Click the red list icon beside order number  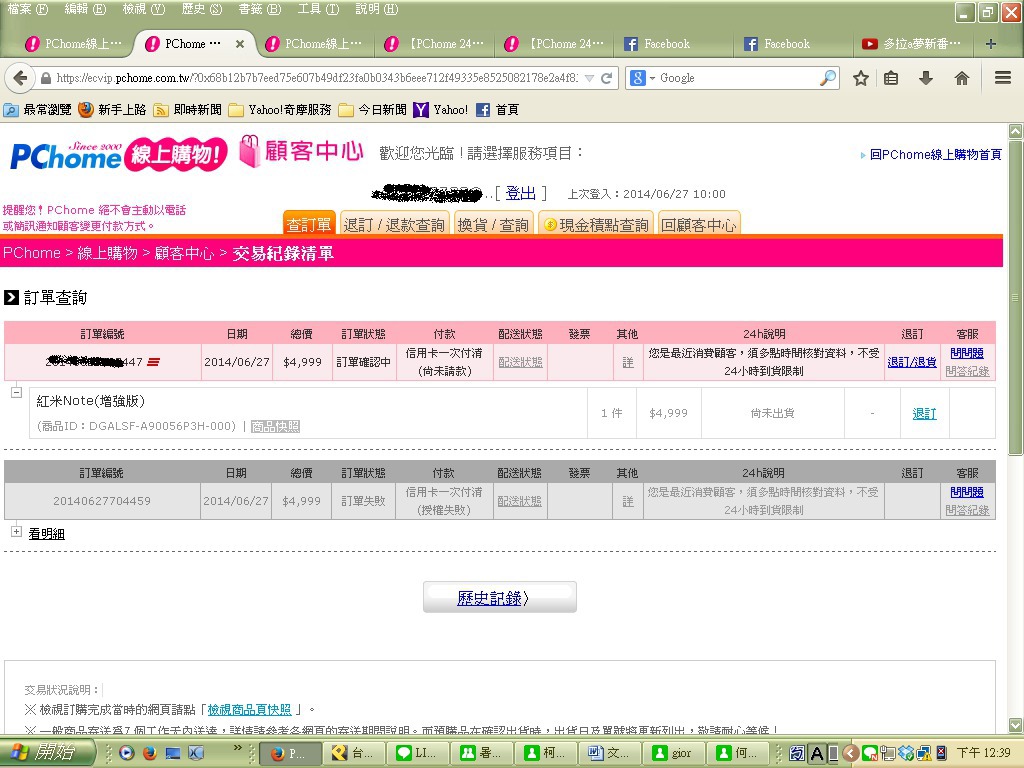click(x=153, y=362)
